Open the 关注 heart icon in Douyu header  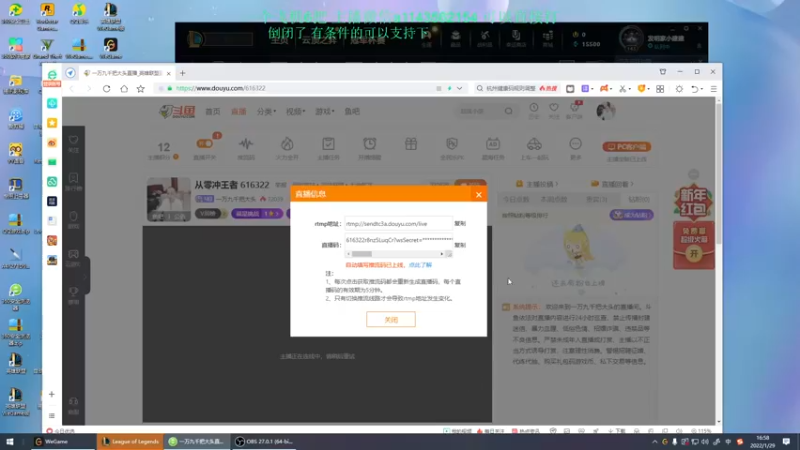(x=554, y=108)
